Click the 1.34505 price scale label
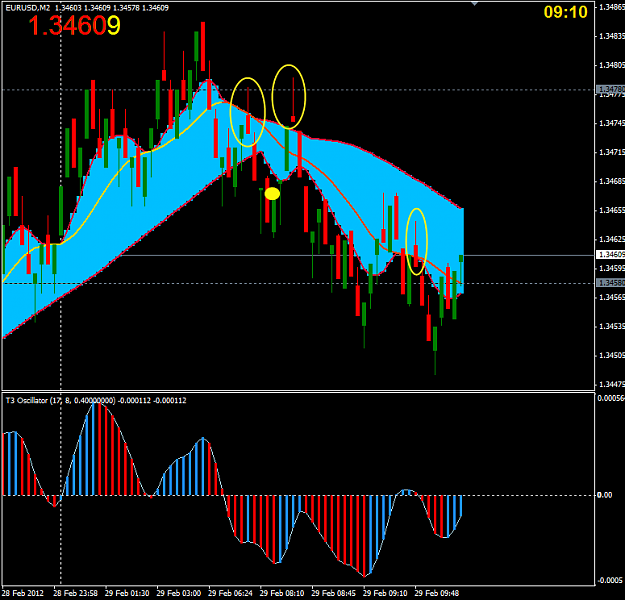This screenshot has height=600, width=625. click(x=612, y=355)
